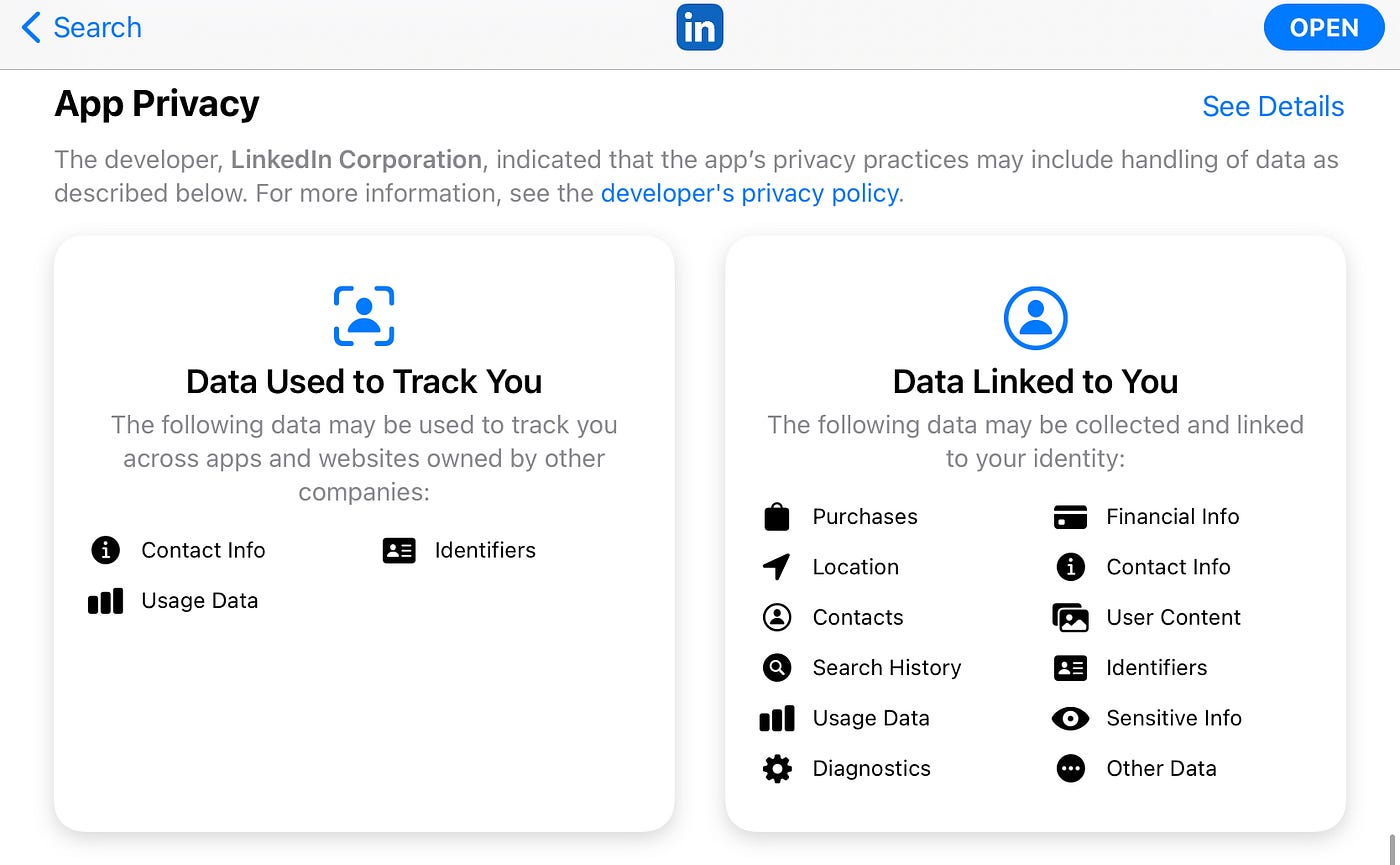Image resolution: width=1400 pixels, height=865 pixels.
Task: Click 'Usage Data' label in tracking card
Action: coord(200,601)
